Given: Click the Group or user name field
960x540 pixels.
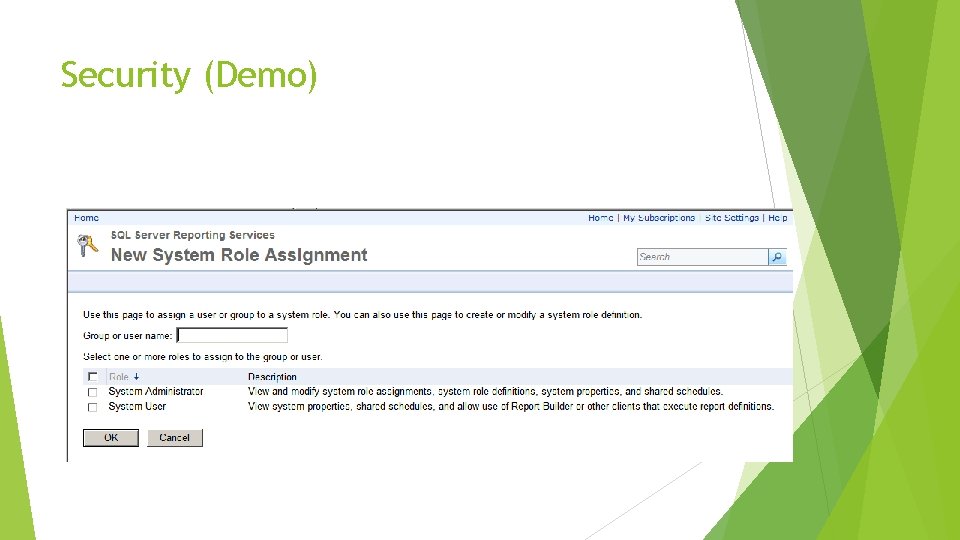Looking at the screenshot, I should coord(232,335).
